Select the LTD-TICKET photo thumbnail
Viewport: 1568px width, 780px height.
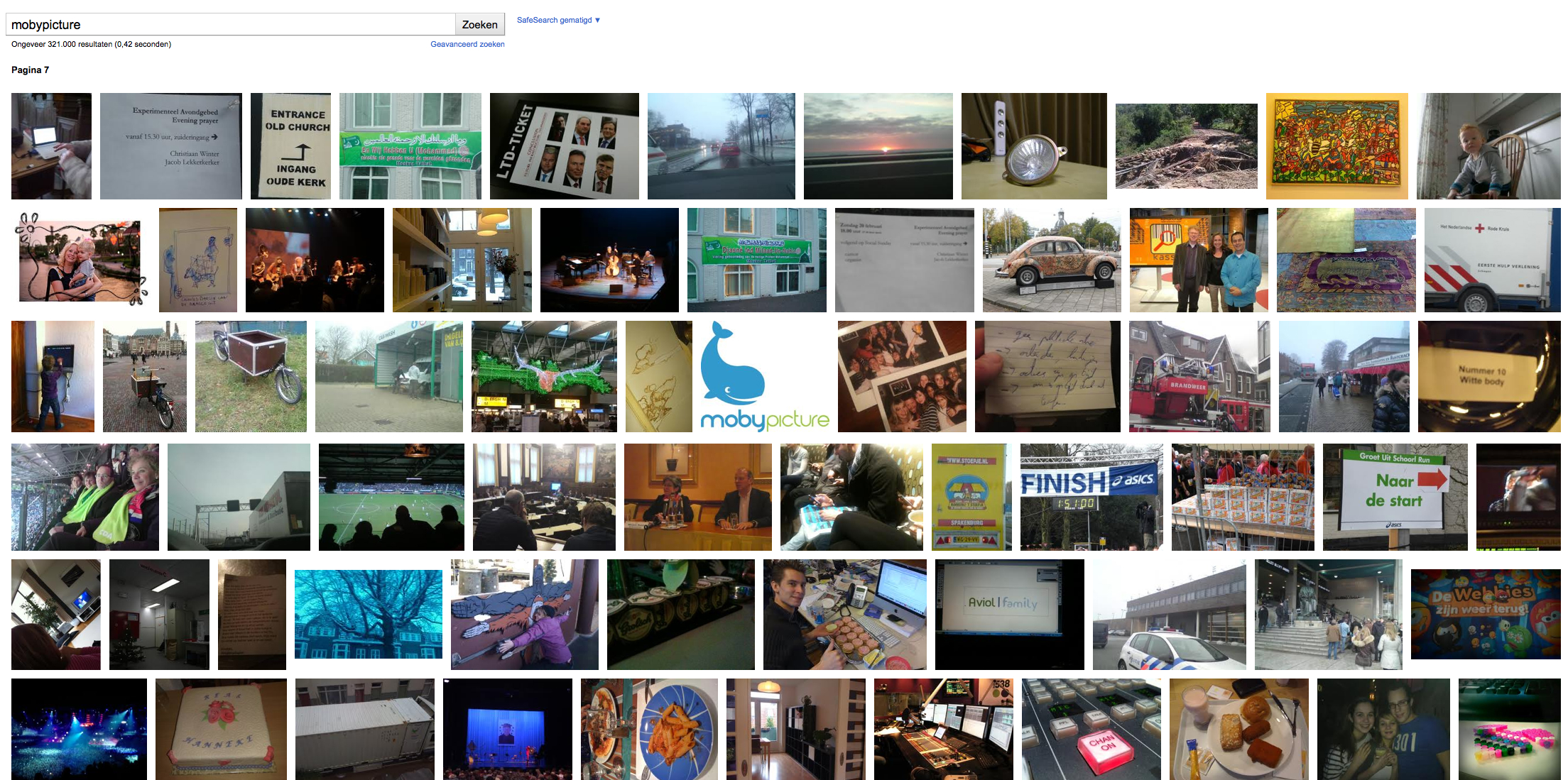564,145
